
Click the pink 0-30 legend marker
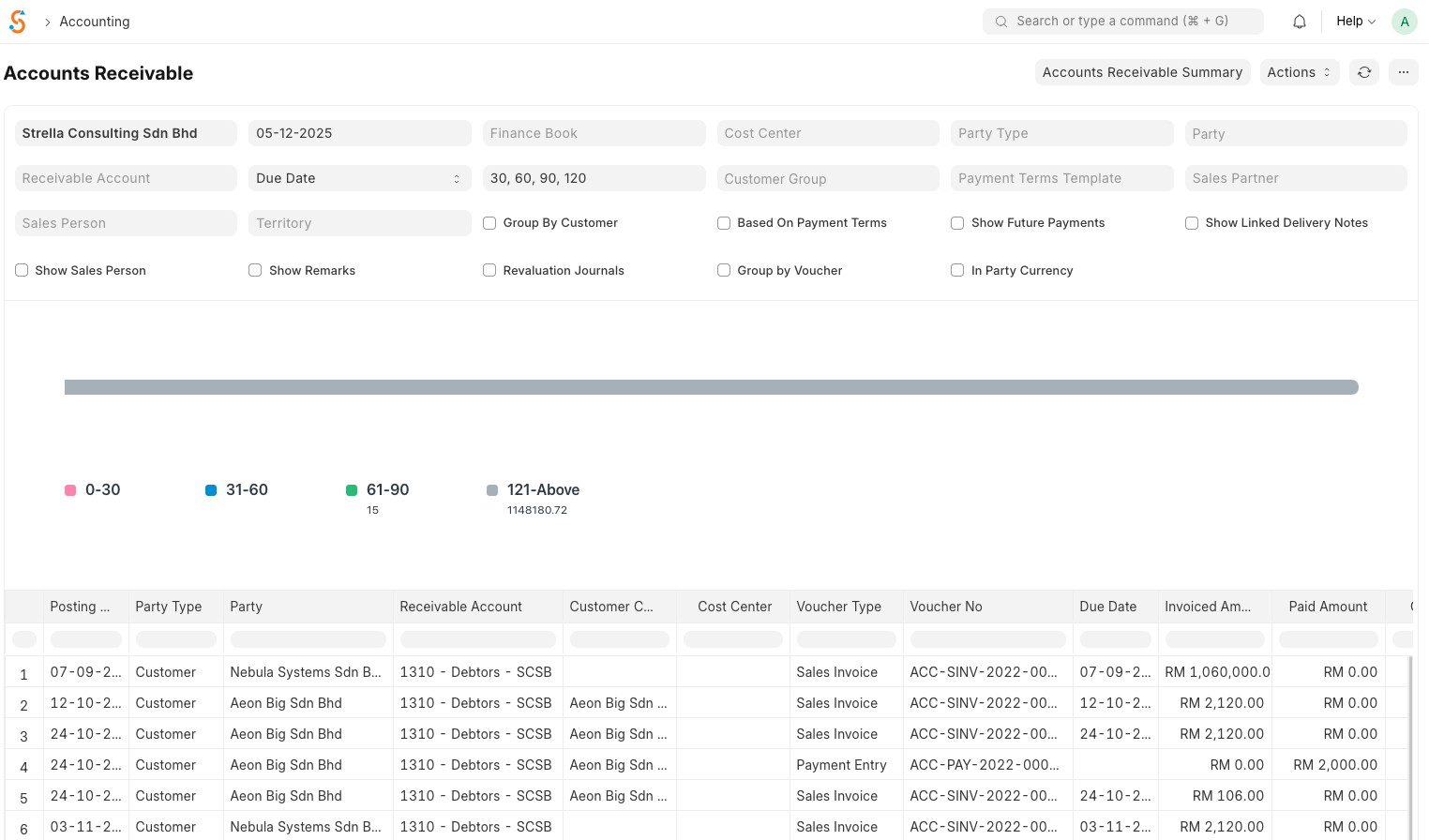(x=70, y=490)
